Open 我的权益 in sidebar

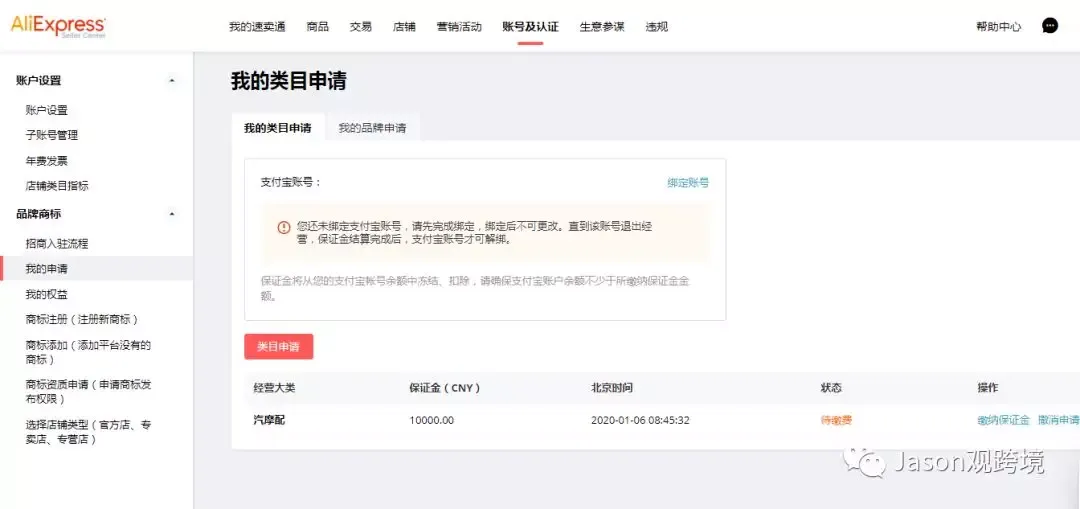[47, 294]
